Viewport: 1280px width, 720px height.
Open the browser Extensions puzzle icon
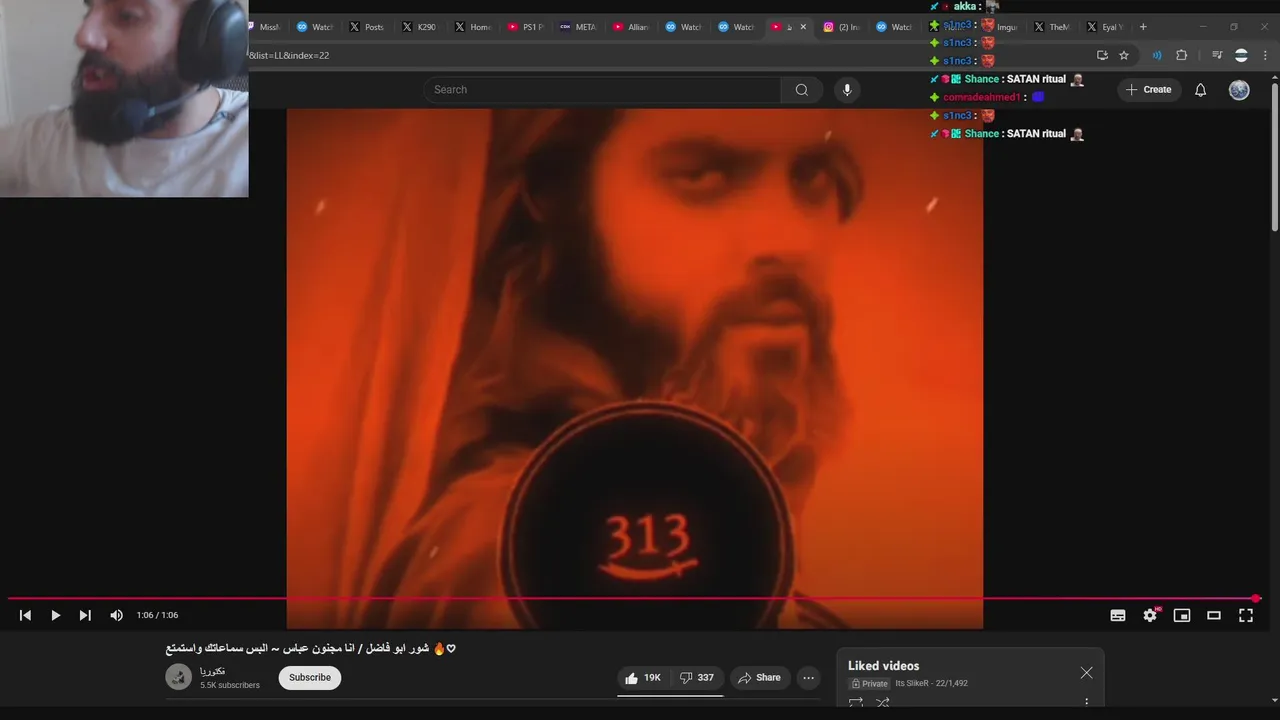[x=1181, y=55]
